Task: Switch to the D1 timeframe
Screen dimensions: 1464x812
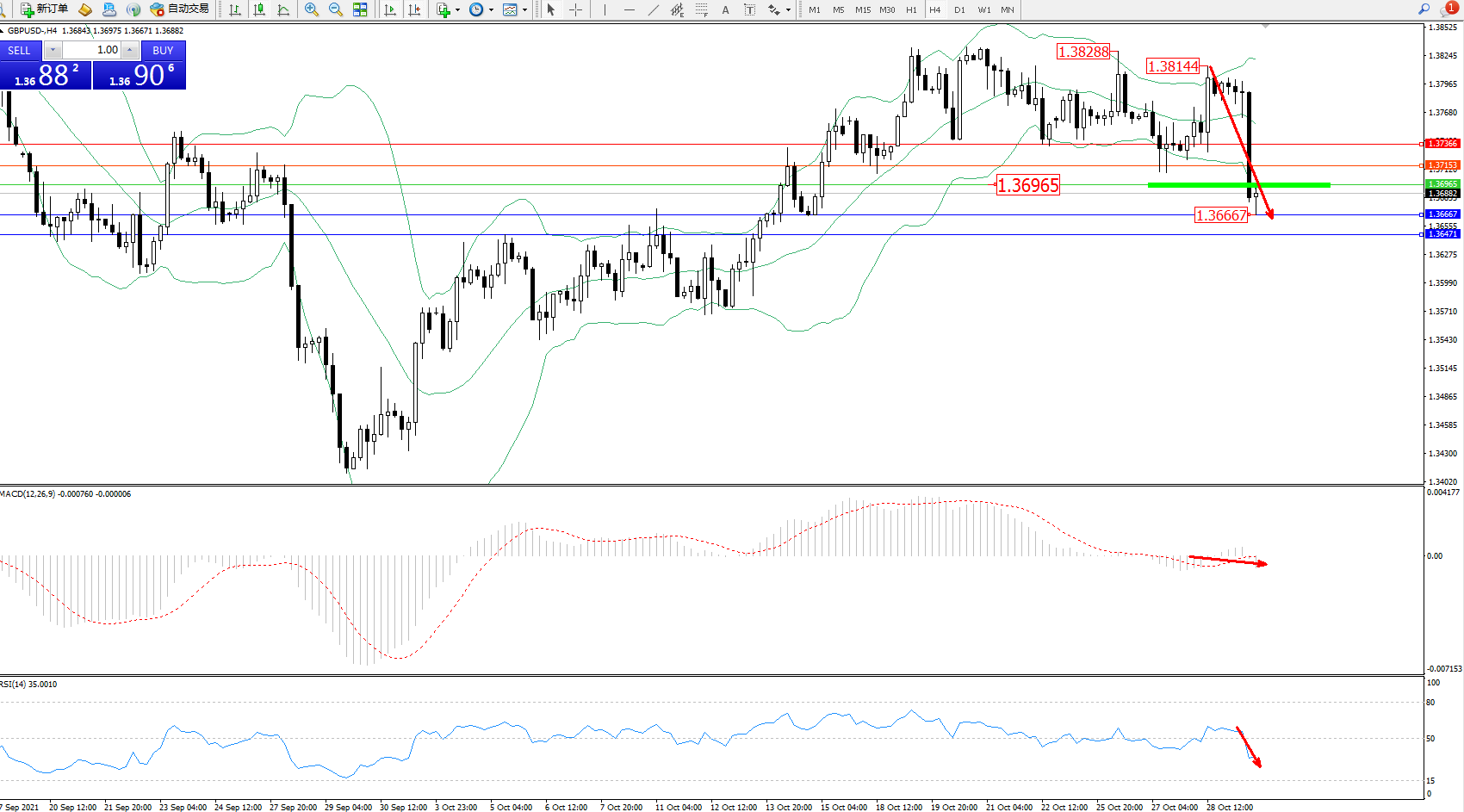Action: point(959,10)
